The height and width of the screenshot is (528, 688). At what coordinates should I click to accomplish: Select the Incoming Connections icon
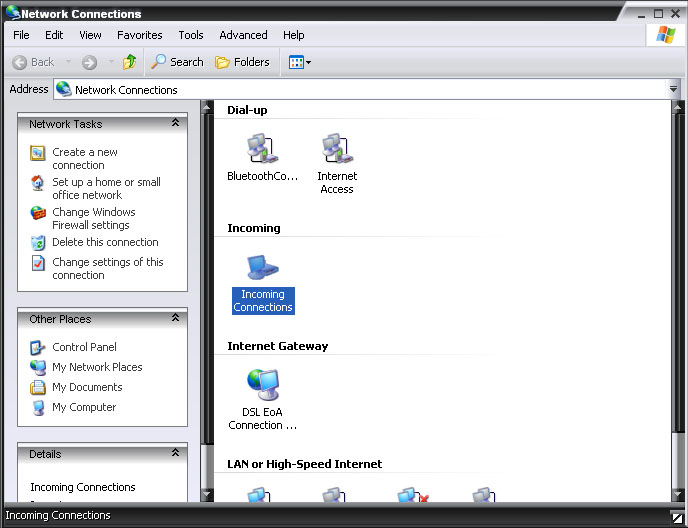pos(262,267)
